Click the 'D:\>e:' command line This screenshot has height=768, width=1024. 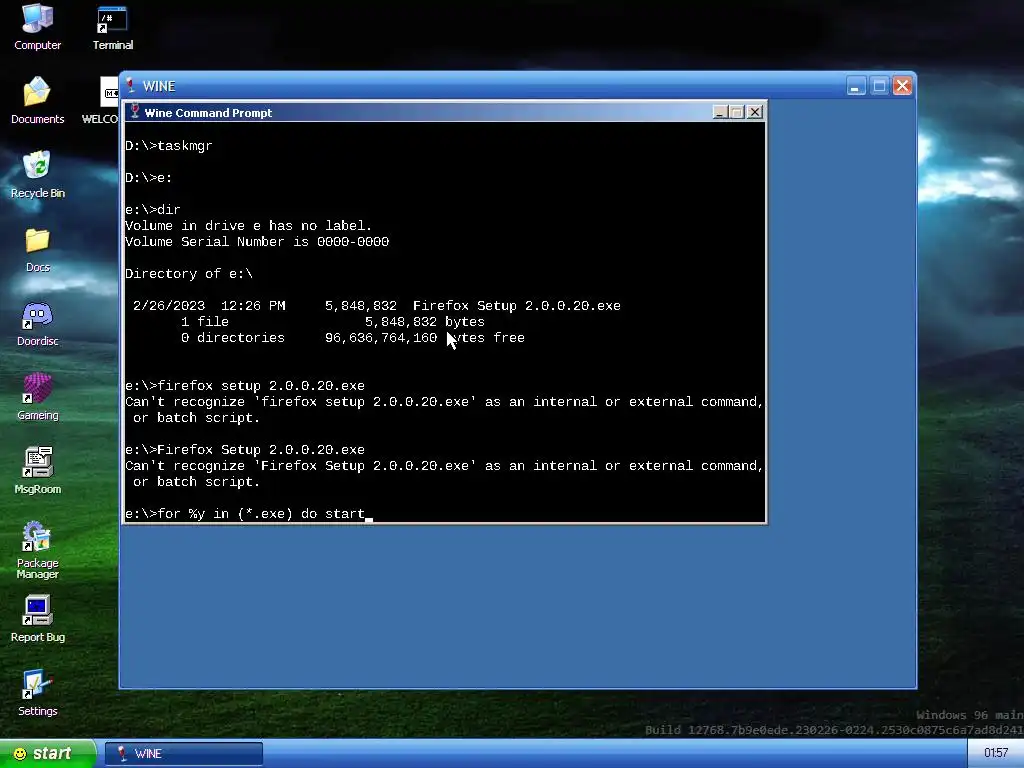coord(148,178)
